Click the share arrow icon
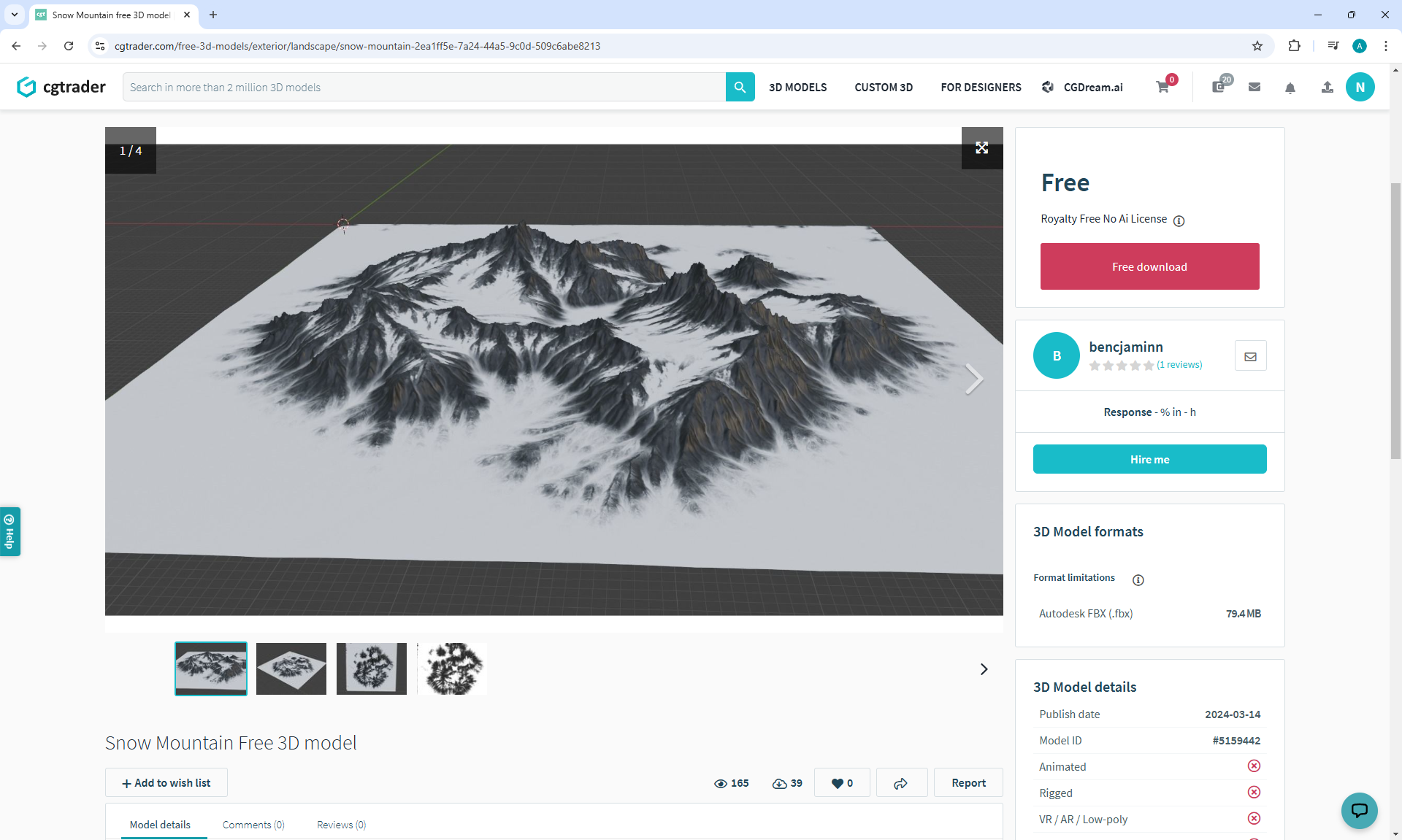This screenshot has width=1402, height=840. [901, 783]
